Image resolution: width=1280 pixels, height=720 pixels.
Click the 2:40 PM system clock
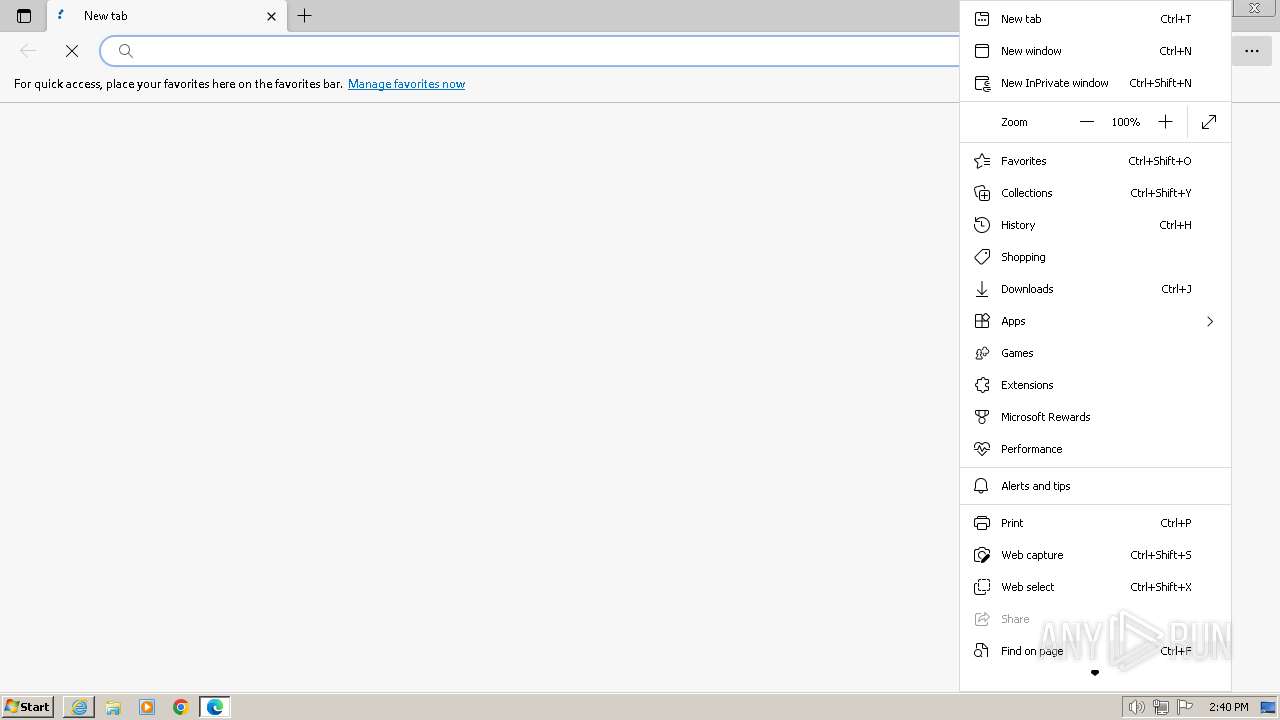tap(1228, 707)
